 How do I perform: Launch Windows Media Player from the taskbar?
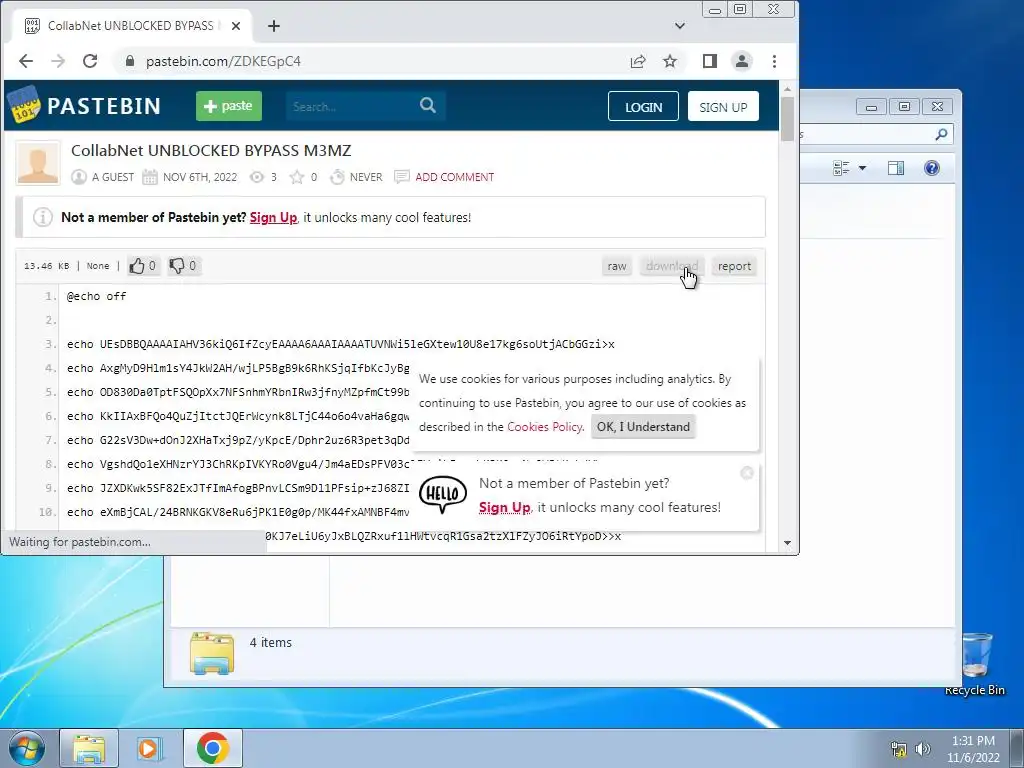(x=150, y=748)
